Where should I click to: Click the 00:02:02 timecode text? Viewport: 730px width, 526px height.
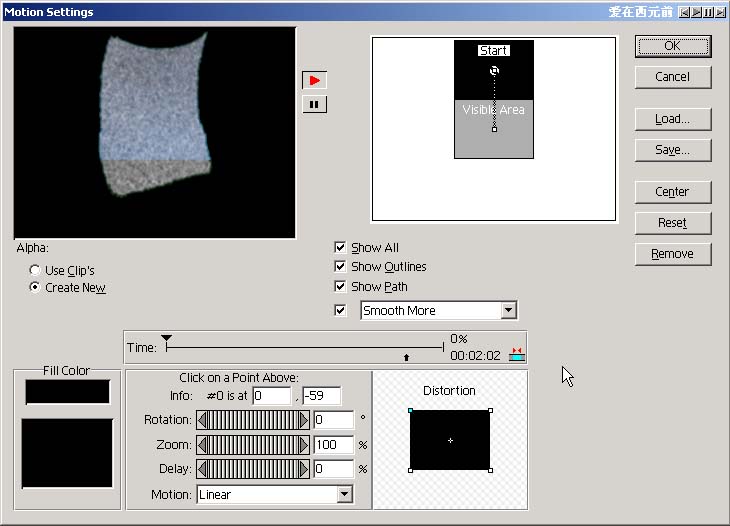coord(475,356)
